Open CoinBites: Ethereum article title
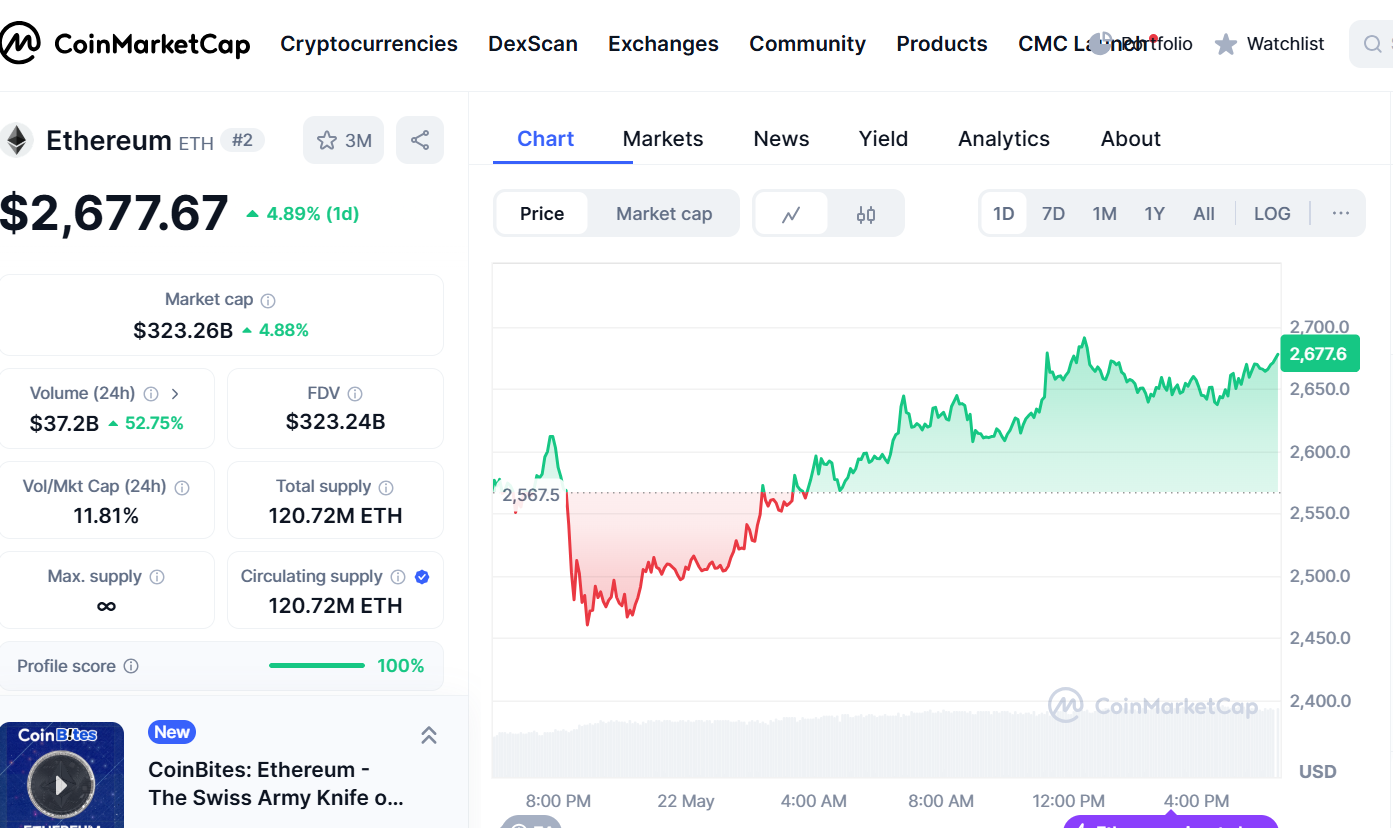Screen dimensions: 1393x828 point(276,784)
